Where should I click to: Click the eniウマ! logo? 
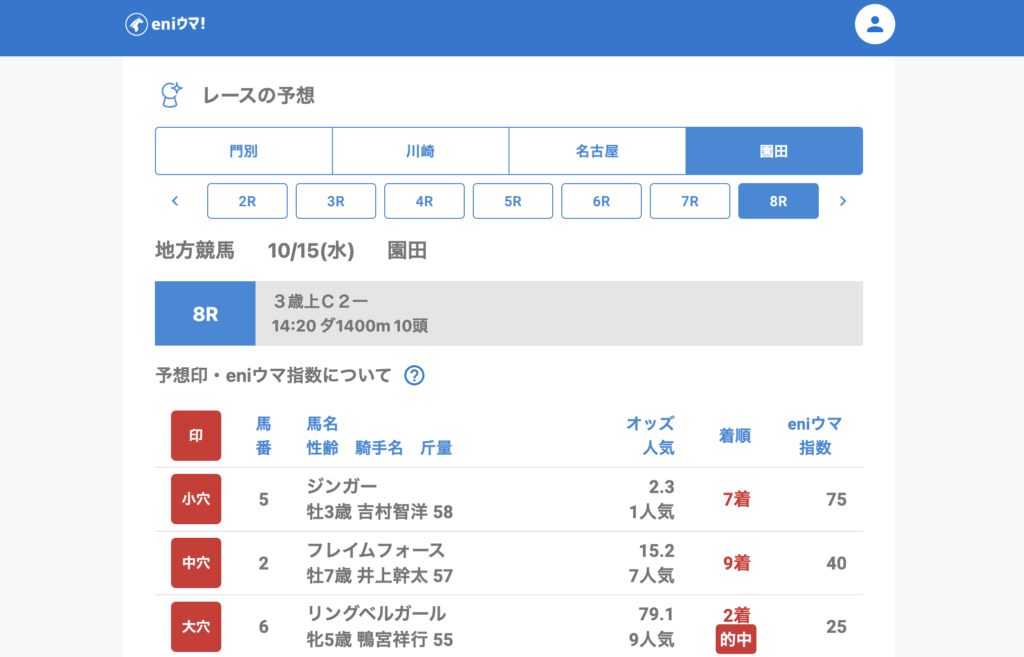point(165,24)
